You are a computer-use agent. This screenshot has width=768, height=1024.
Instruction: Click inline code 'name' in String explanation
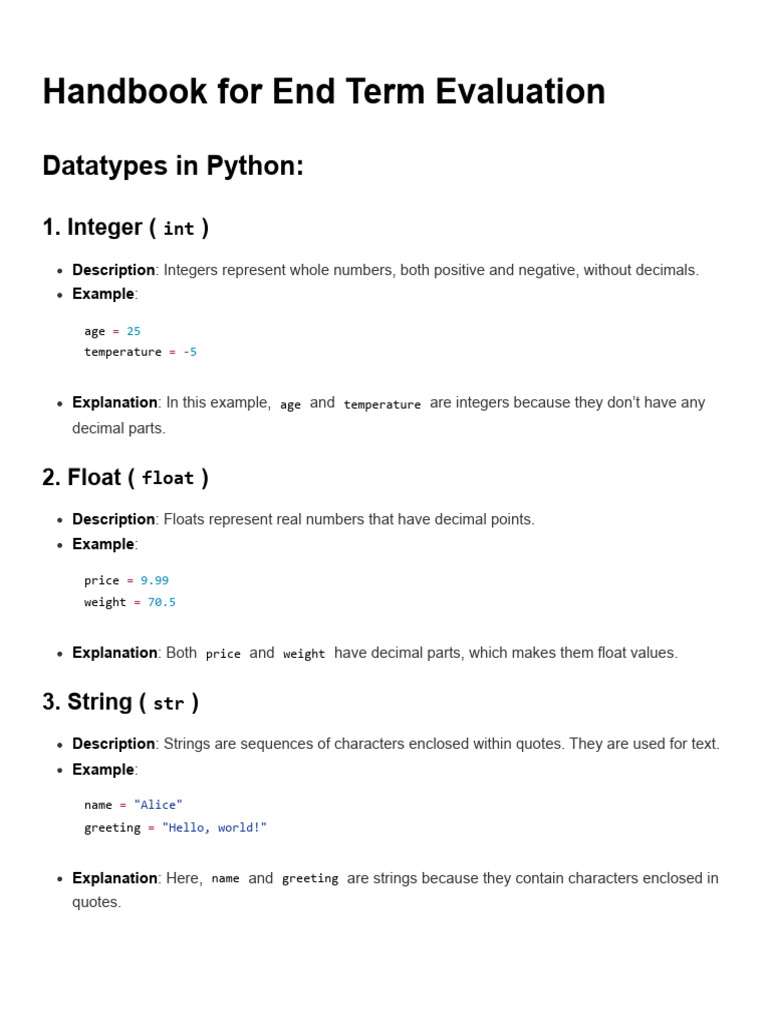point(225,879)
